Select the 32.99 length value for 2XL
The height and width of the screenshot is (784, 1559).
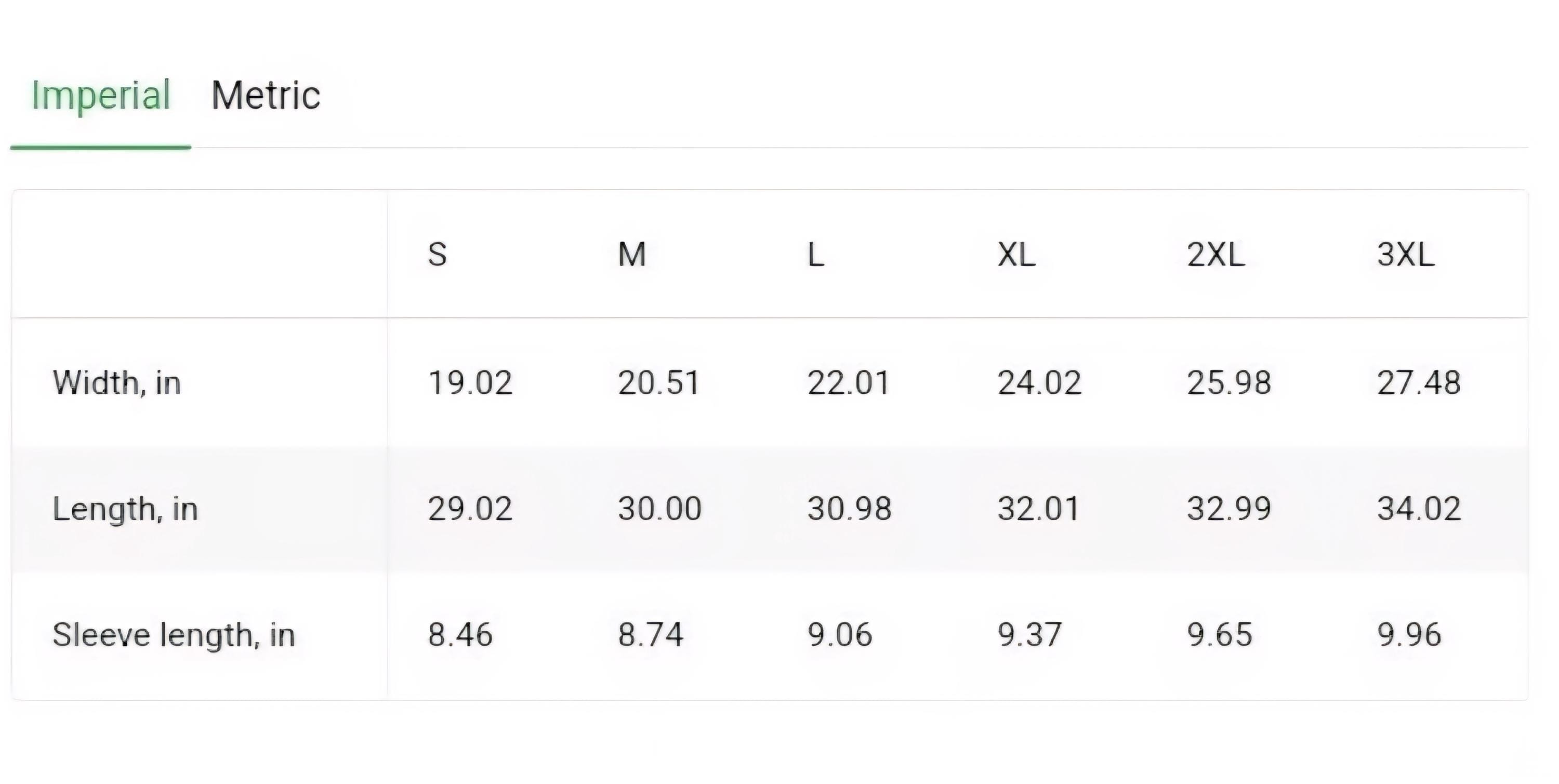pyautogui.click(x=1228, y=508)
